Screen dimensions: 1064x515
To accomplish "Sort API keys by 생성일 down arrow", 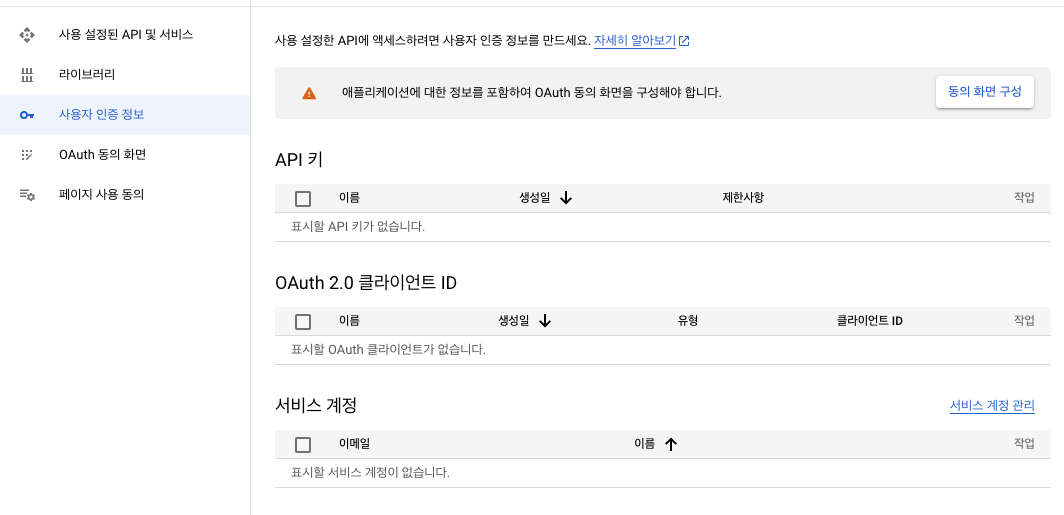I will pyautogui.click(x=566, y=198).
